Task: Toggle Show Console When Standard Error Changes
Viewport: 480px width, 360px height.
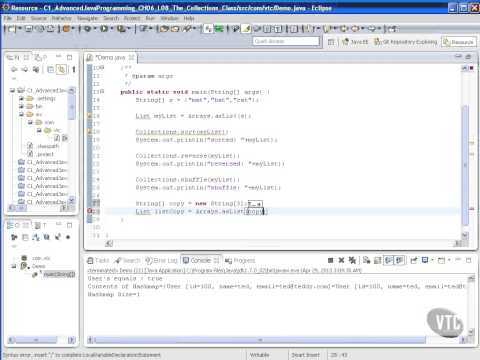Action: click(400, 260)
